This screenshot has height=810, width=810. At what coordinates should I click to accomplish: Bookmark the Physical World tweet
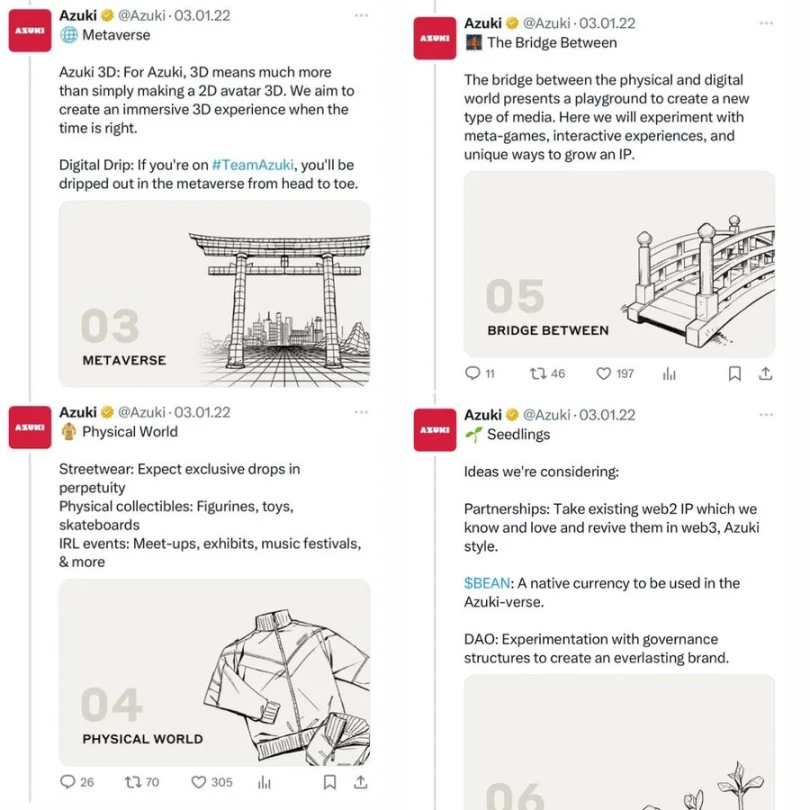[329, 781]
